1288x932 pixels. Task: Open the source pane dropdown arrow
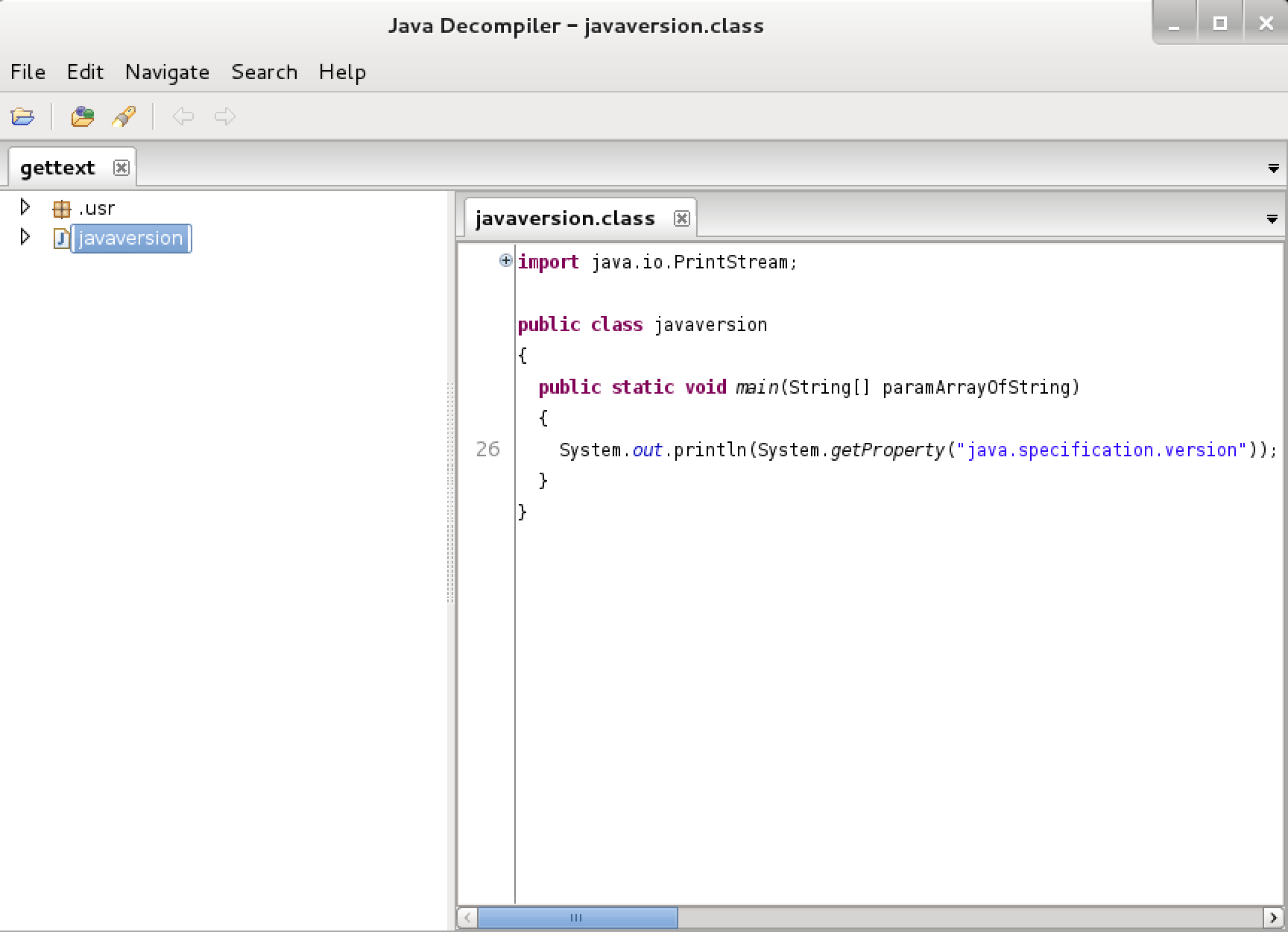[1271, 218]
